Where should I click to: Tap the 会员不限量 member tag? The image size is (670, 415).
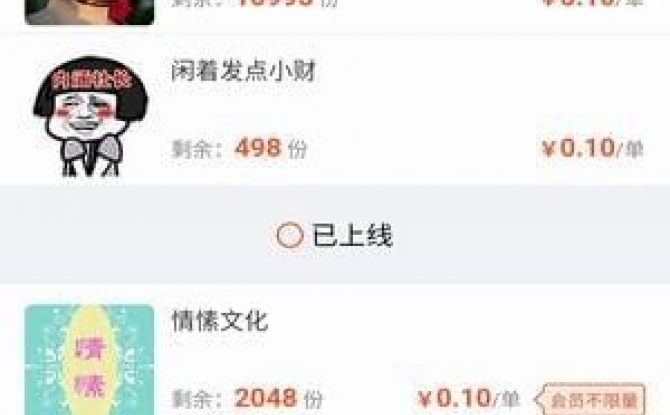pyautogui.click(x=590, y=400)
